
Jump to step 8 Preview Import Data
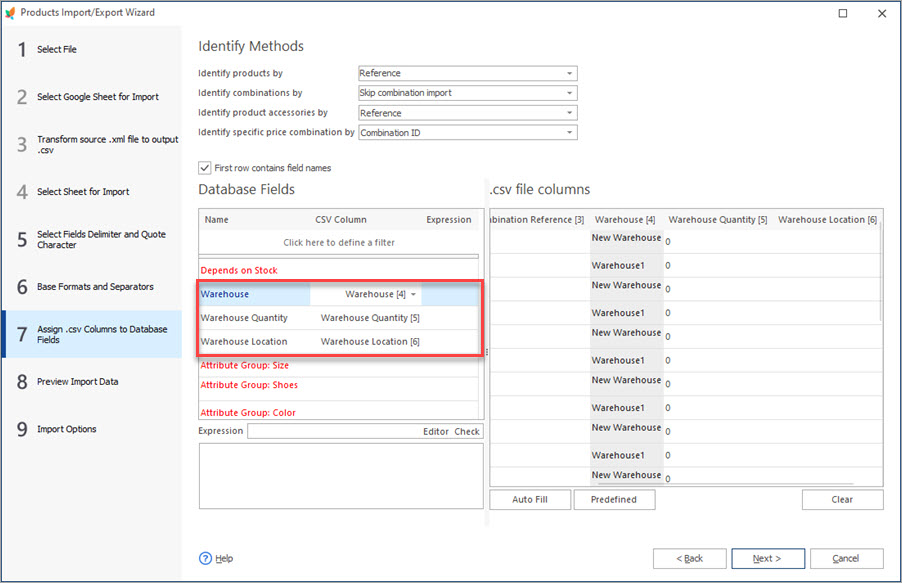pos(92,382)
